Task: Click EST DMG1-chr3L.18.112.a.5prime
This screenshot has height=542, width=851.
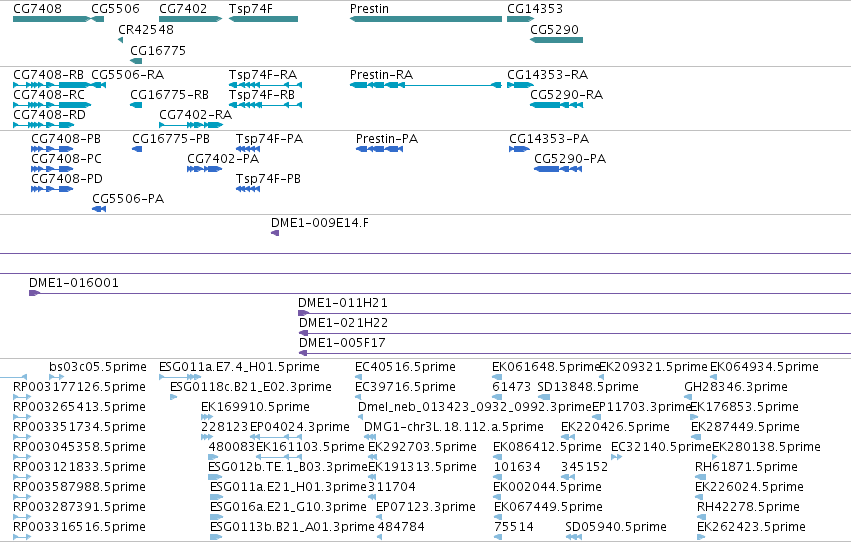Action: tap(370, 437)
